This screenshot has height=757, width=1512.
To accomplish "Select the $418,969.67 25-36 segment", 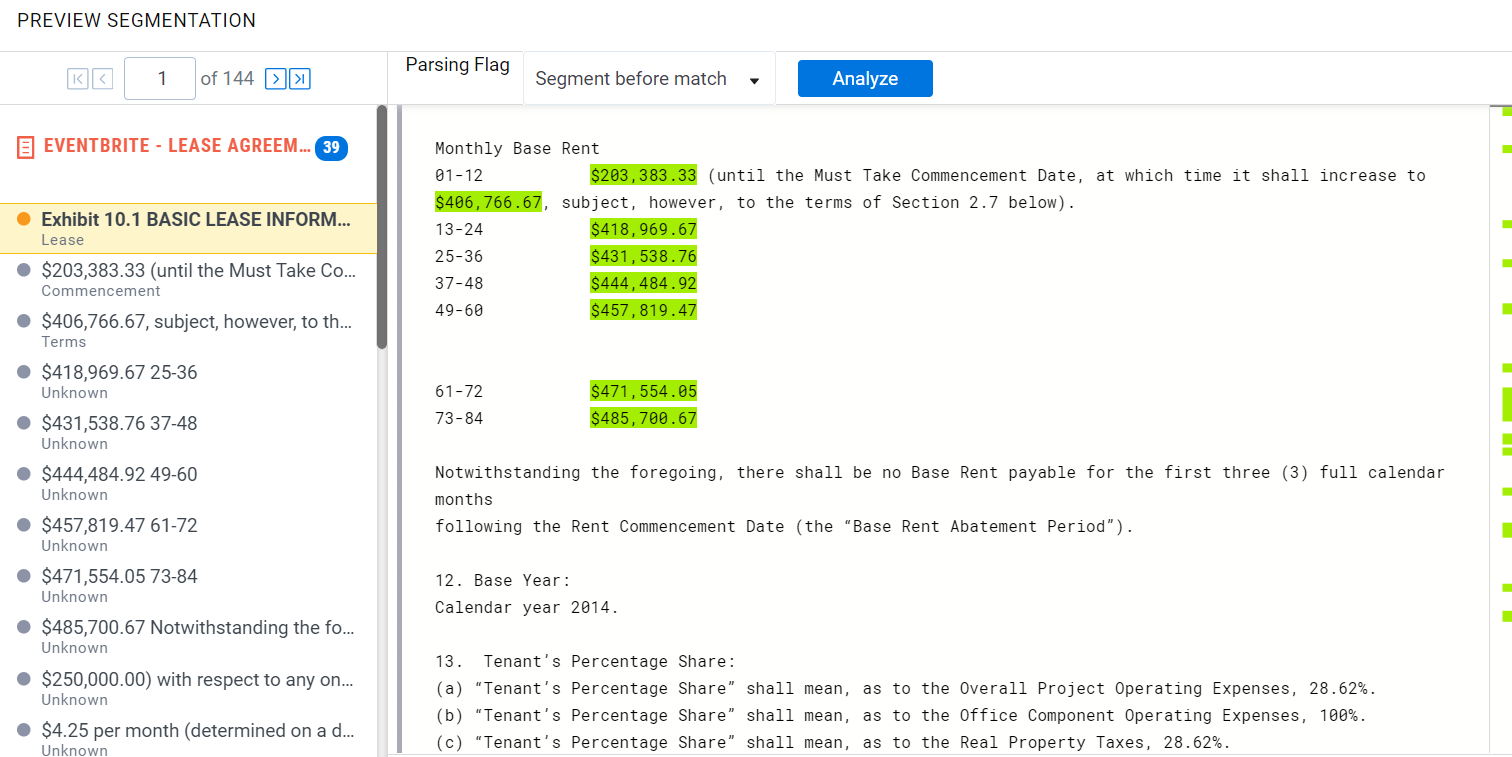I will point(188,382).
